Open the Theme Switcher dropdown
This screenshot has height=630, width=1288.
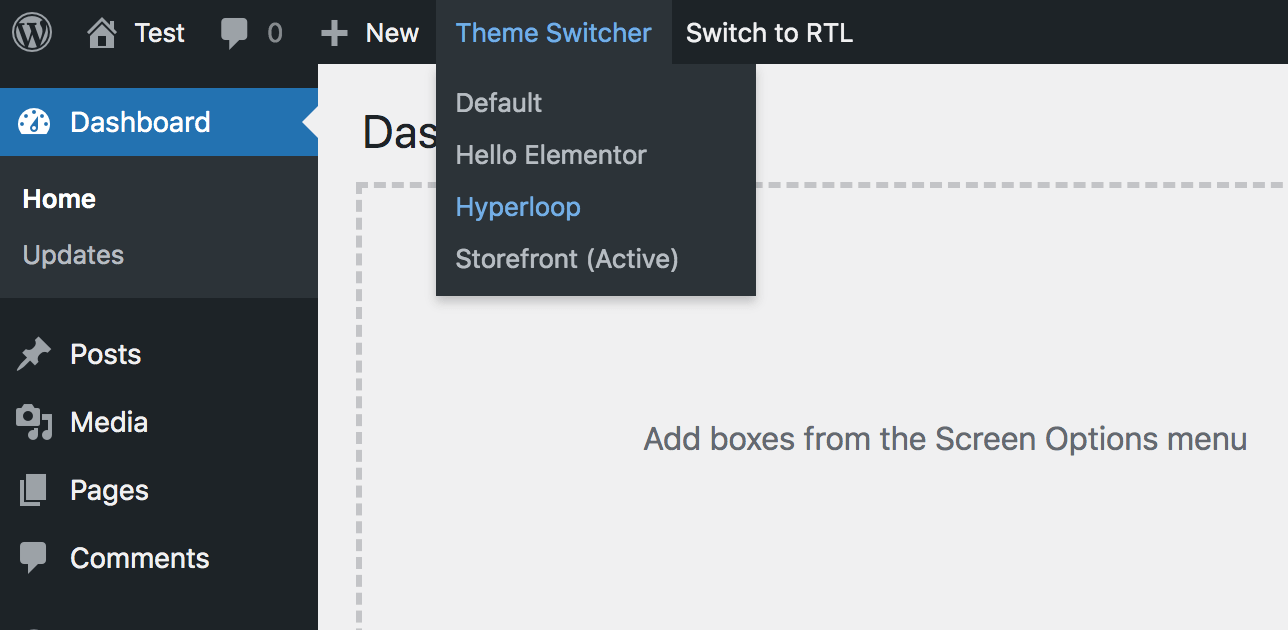[x=553, y=31]
